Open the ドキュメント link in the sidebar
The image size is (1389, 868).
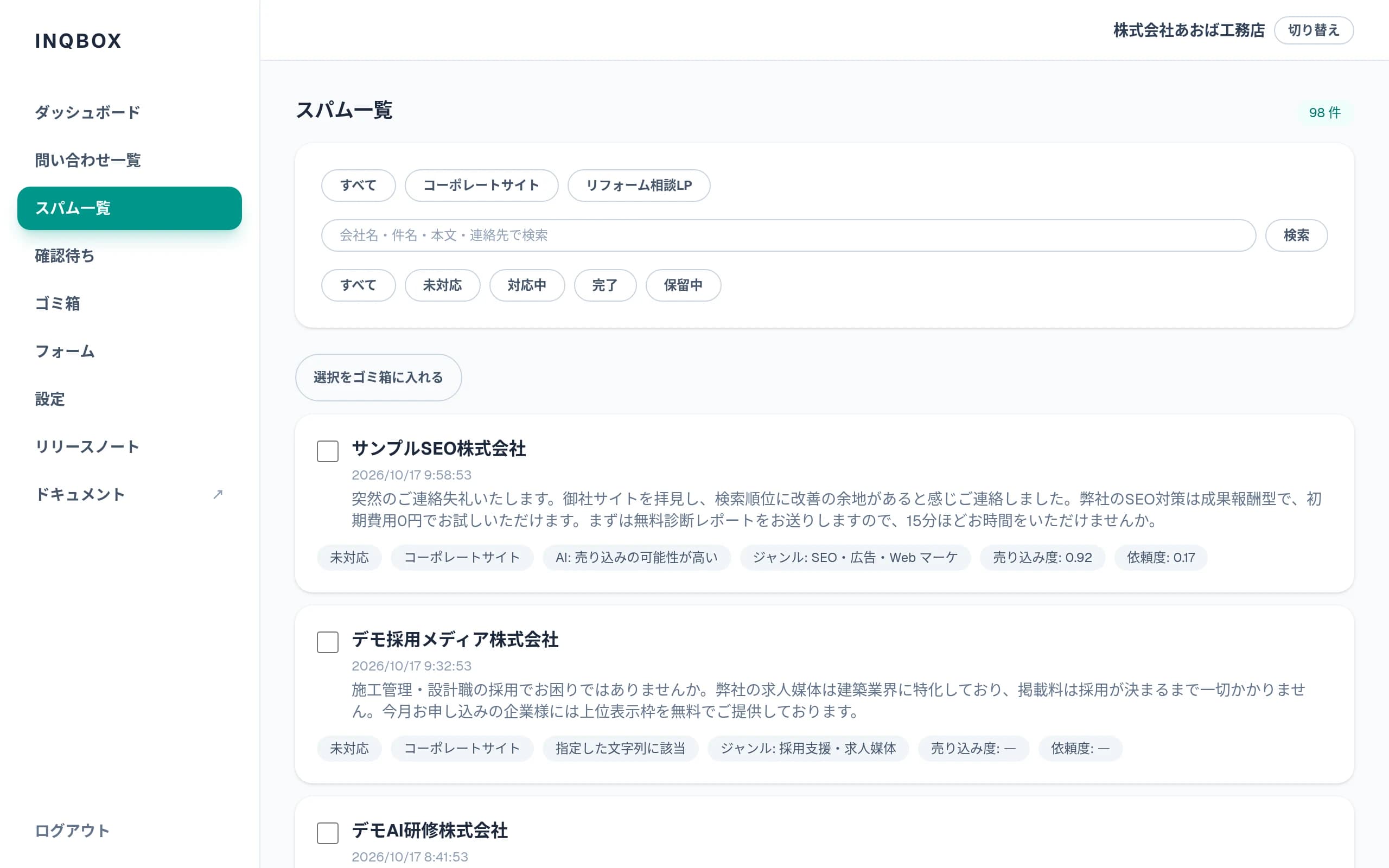(130, 494)
